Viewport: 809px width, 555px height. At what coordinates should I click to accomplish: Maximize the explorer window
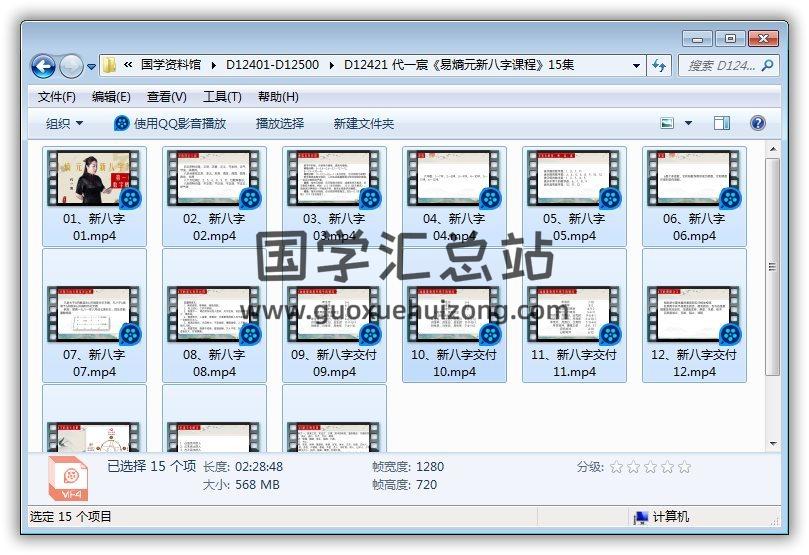pyautogui.click(x=730, y=39)
